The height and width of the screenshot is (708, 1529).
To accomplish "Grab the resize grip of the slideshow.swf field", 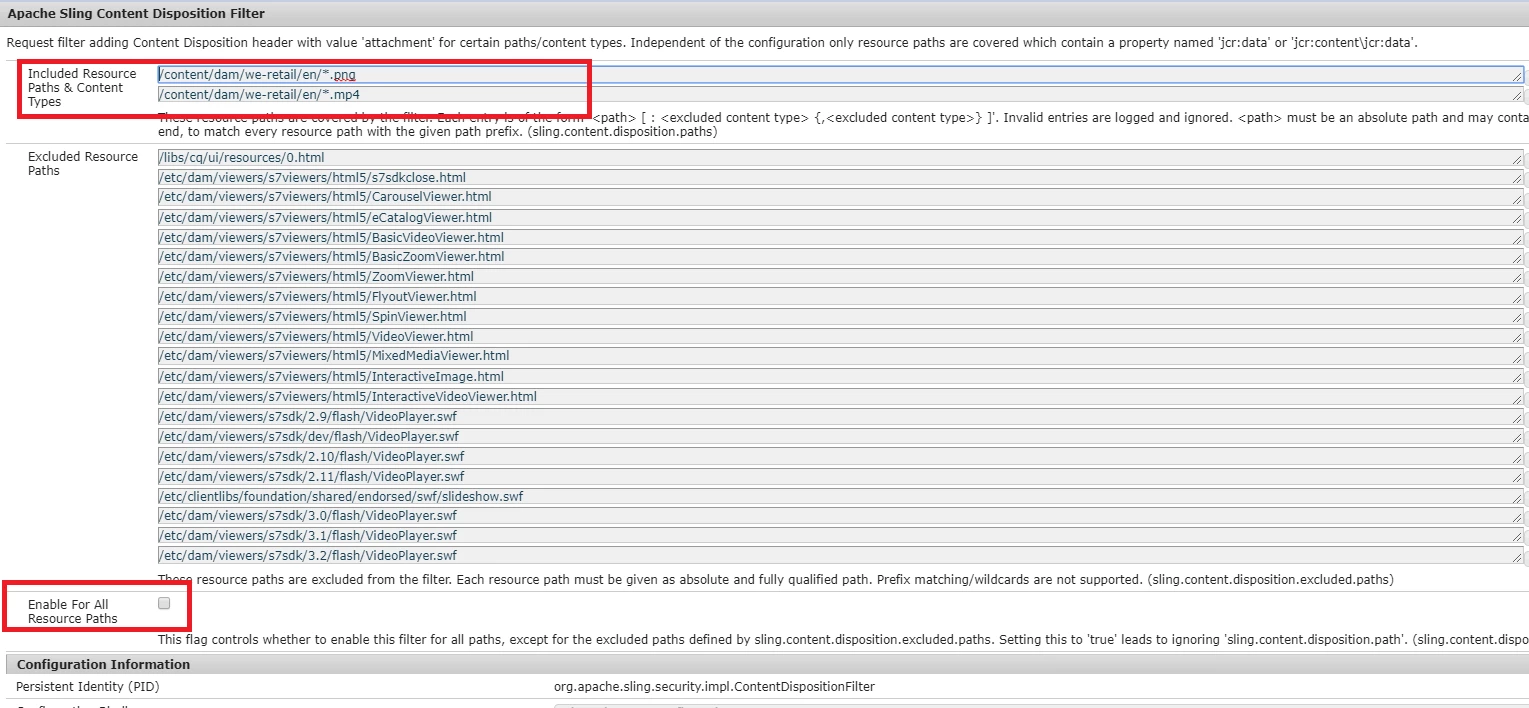I will [x=1518, y=499].
